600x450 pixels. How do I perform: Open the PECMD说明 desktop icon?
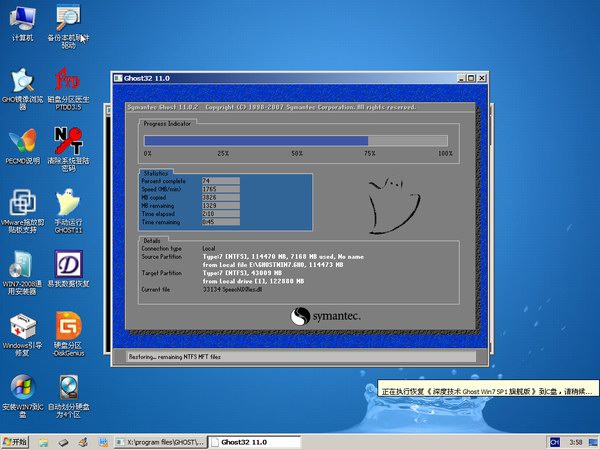(22, 141)
